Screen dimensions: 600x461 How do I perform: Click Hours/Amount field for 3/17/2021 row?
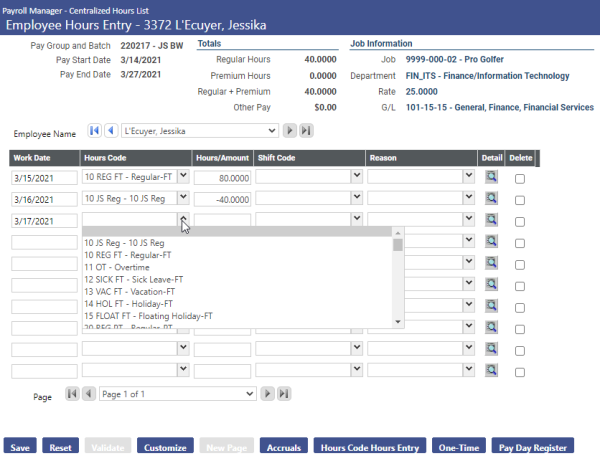[222, 220]
